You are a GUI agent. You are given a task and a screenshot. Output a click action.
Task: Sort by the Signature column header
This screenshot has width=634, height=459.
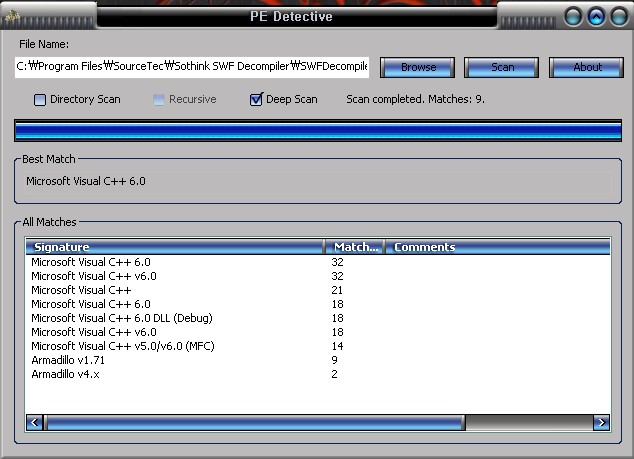(x=175, y=247)
